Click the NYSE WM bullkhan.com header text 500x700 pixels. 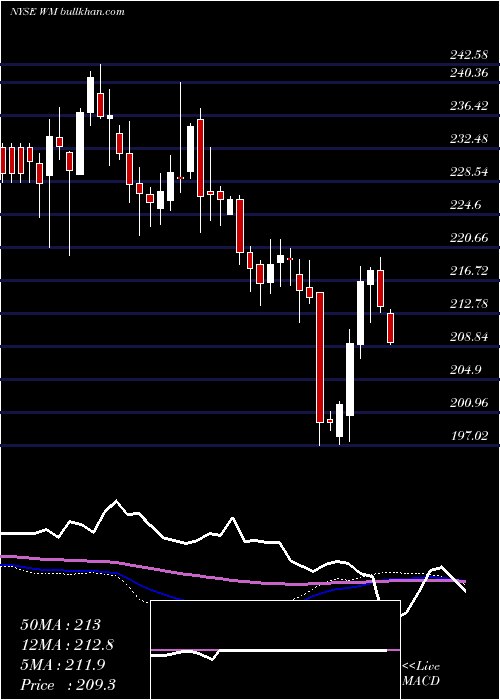(x=67, y=12)
